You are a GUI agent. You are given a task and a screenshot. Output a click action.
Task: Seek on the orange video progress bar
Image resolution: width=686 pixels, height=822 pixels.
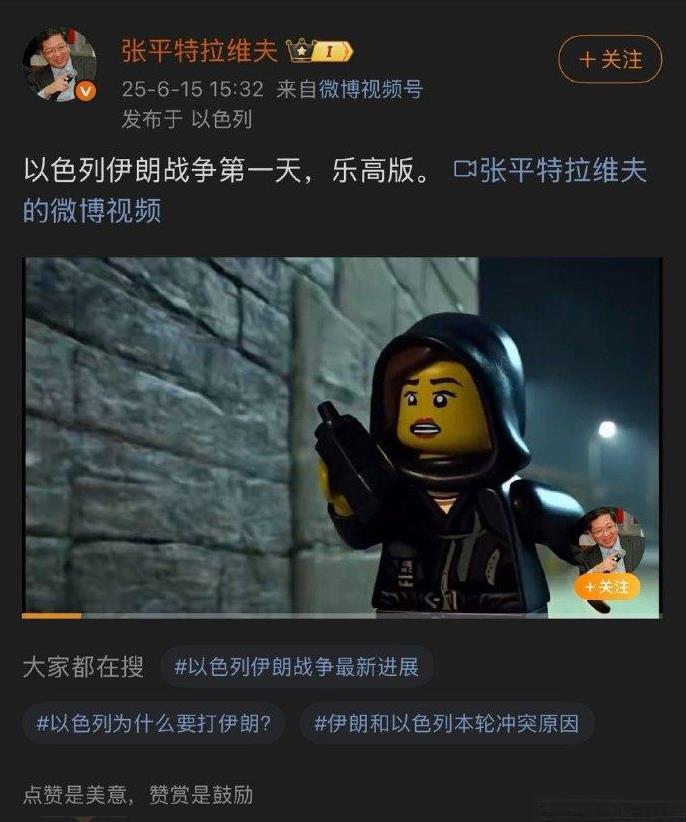pos(342,616)
